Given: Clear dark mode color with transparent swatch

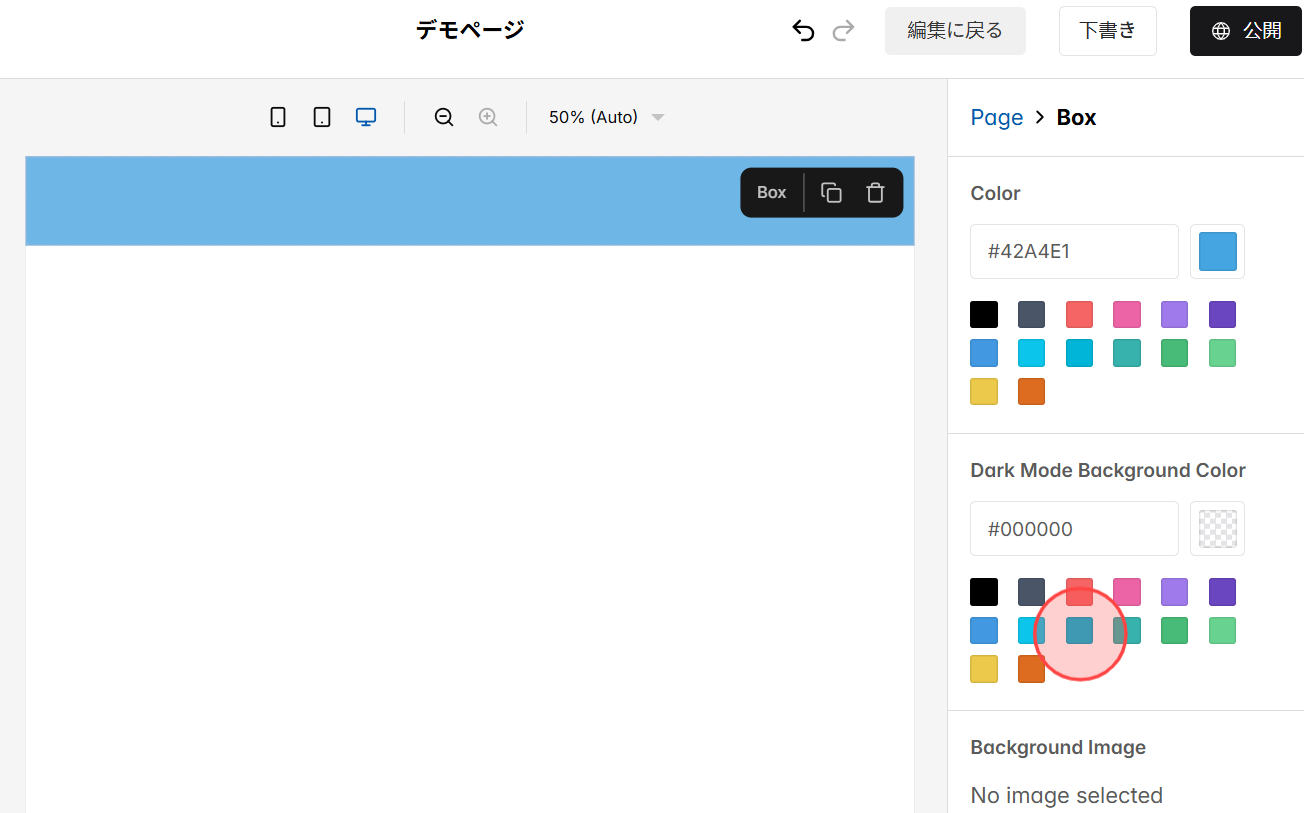Looking at the screenshot, I should click(x=1217, y=528).
